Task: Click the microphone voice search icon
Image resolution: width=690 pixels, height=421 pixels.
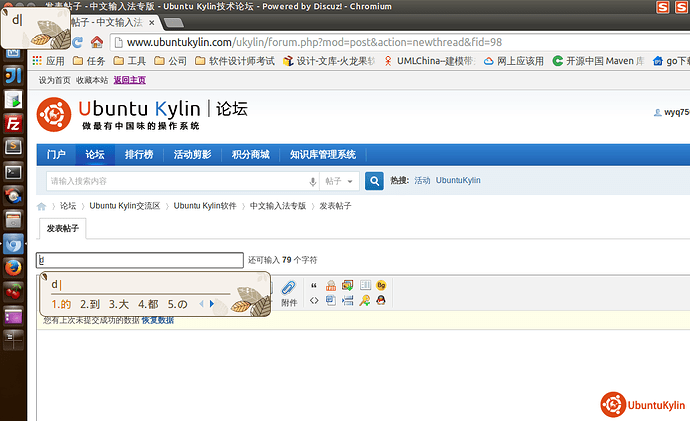Action: (x=312, y=181)
